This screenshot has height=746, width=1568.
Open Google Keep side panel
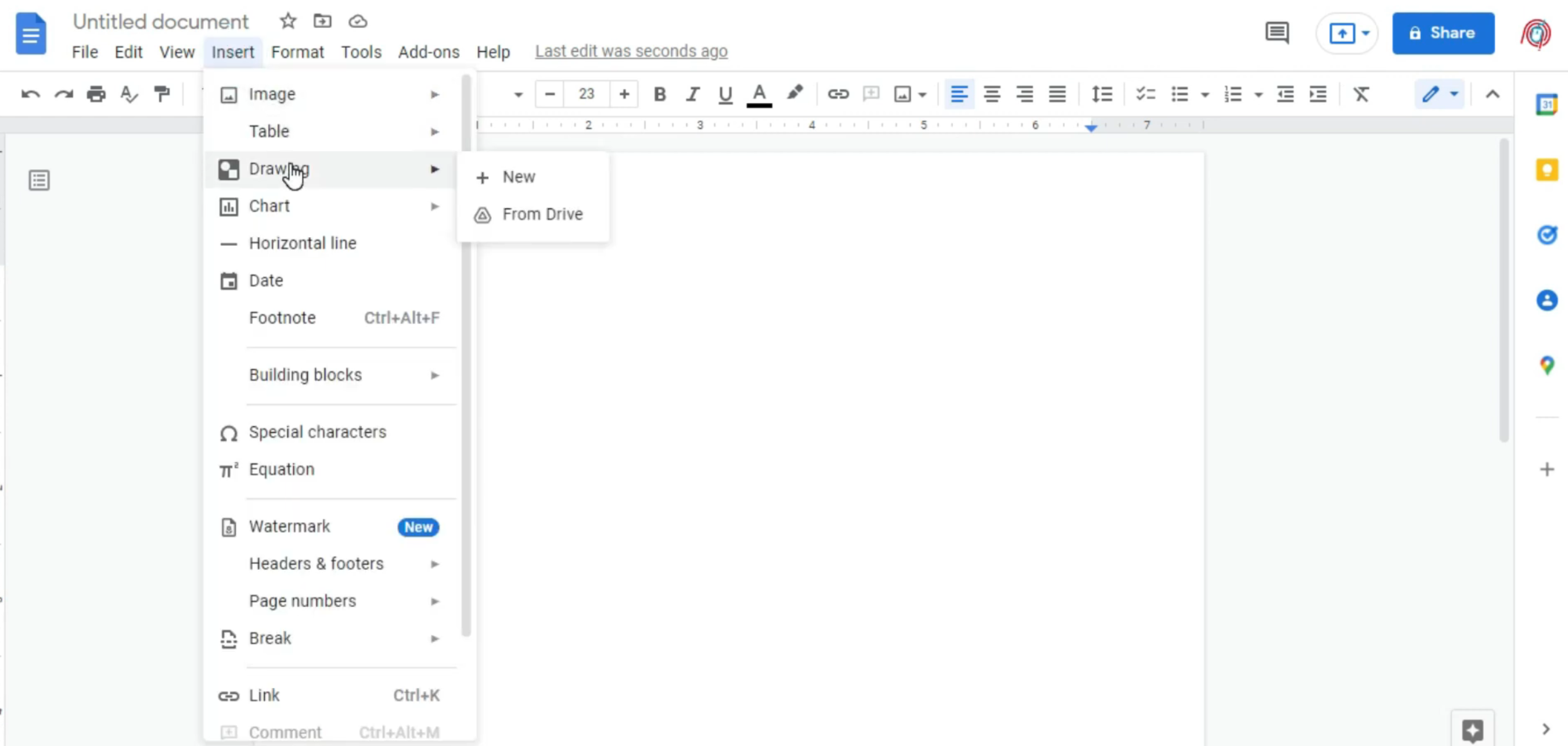point(1547,170)
